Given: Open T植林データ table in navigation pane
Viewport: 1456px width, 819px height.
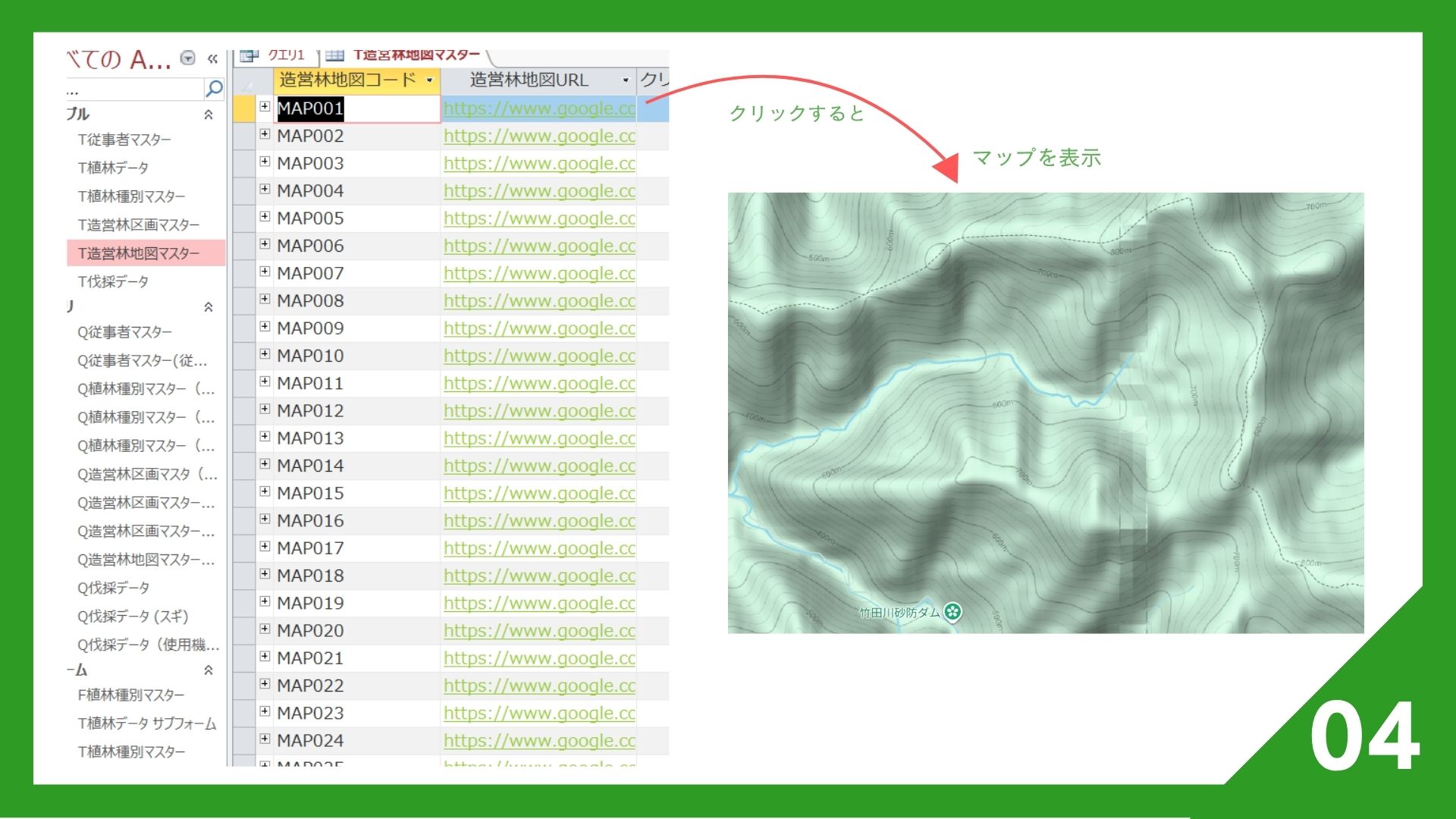Looking at the screenshot, I should click(113, 168).
